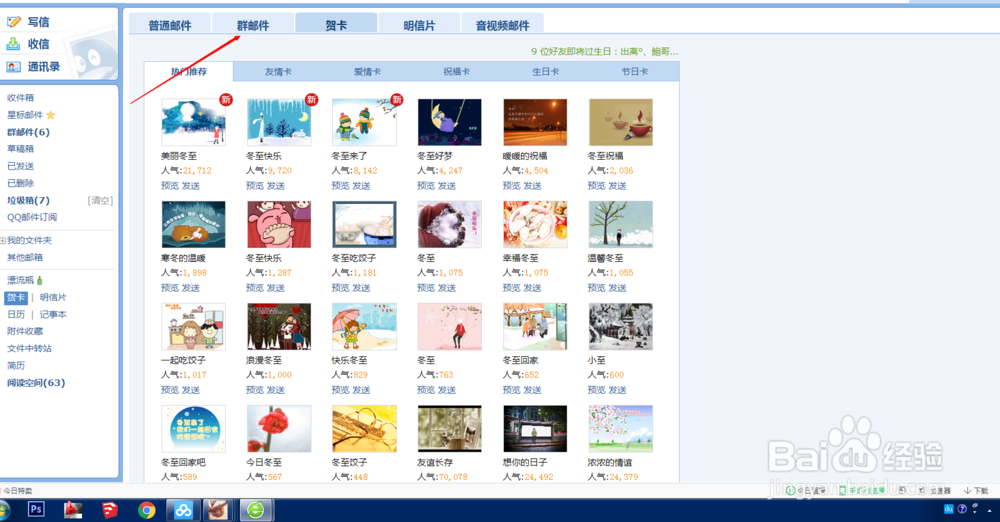1000x522 pixels.
Task: Select the 节日卡 category tab
Action: 635,71
